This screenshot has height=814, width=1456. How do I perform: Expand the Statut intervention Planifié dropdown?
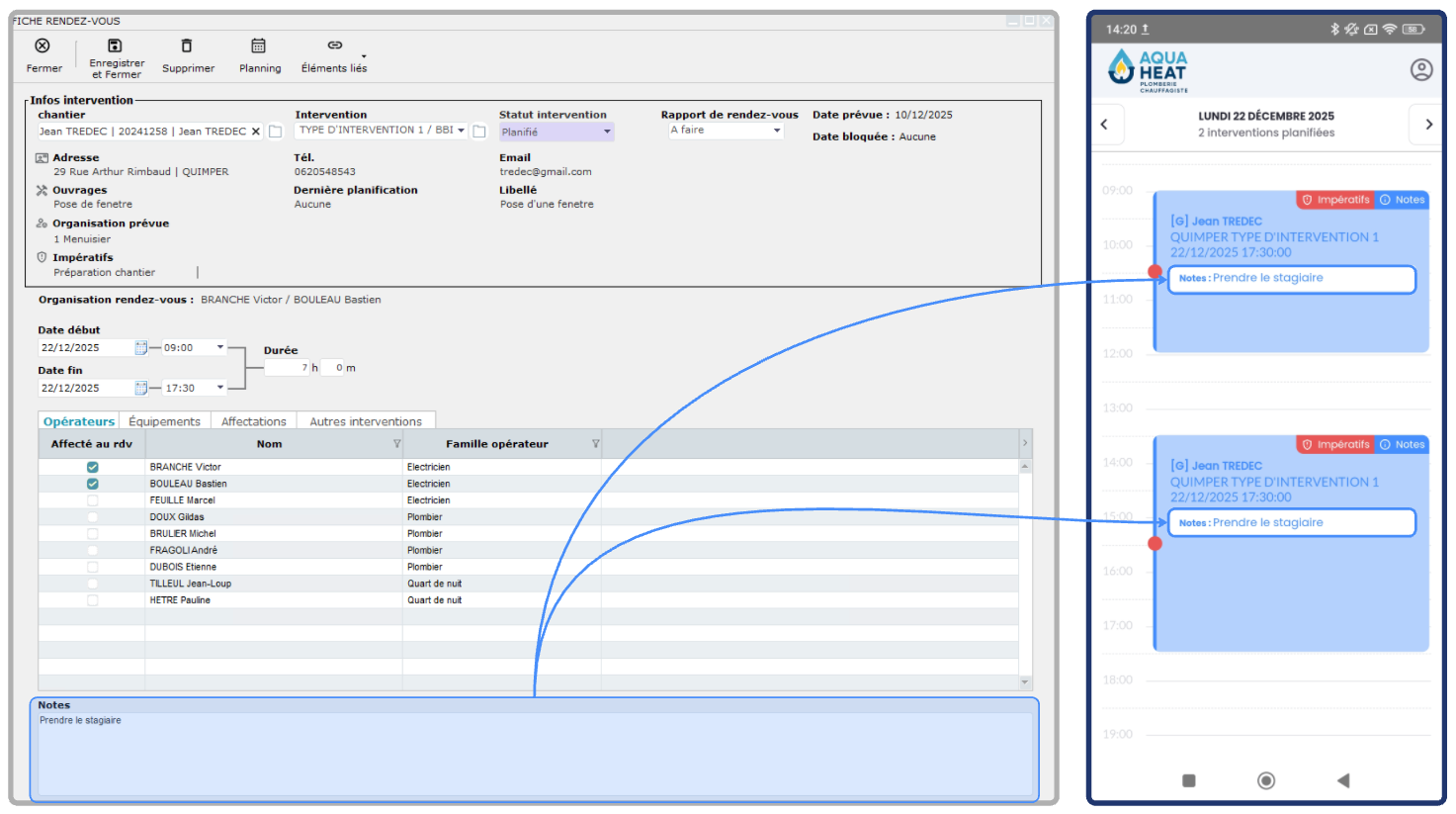click(x=607, y=132)
